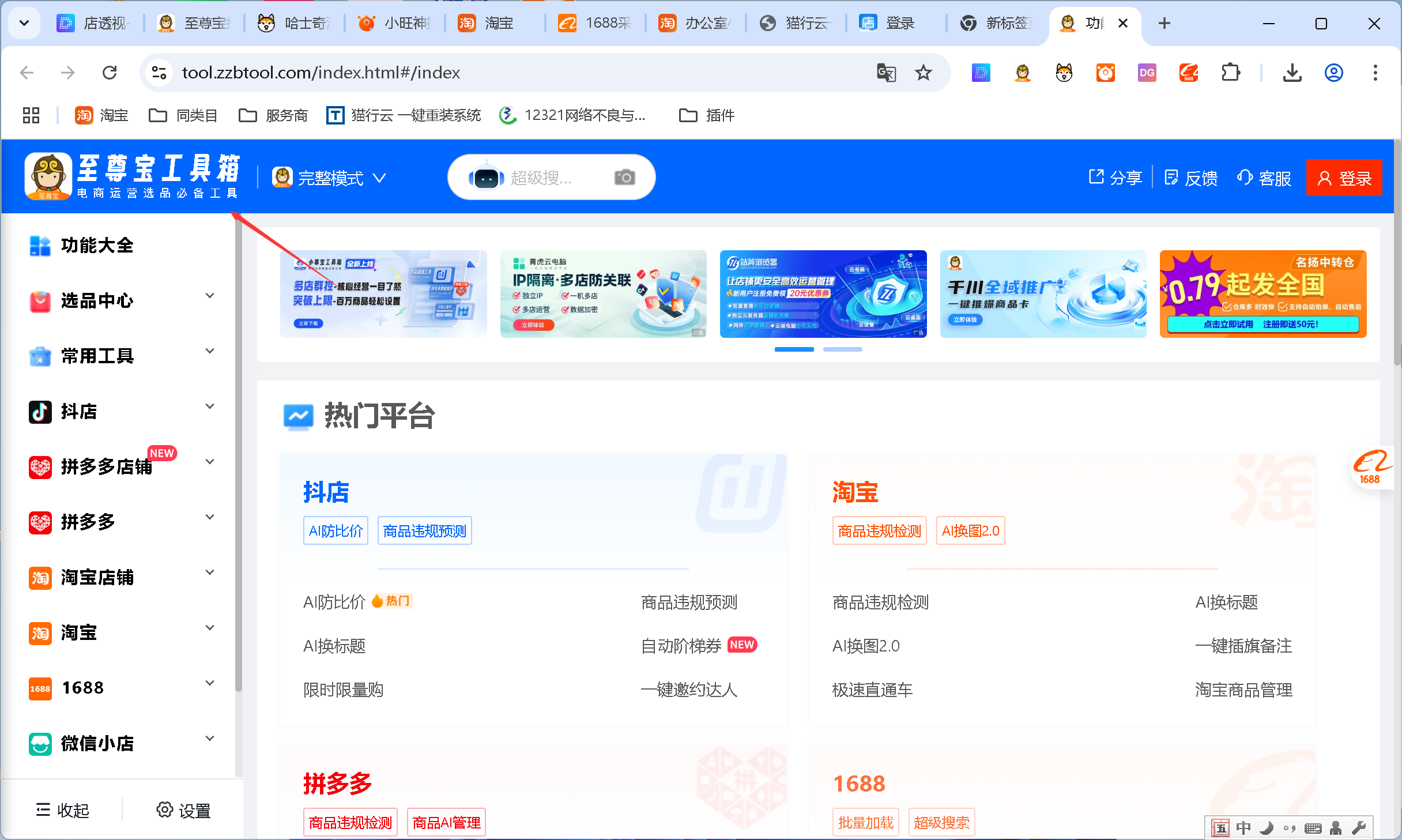Open the 完整模式 mode dropdown
Viewport: 1402px width, 840px height.
point(330,178)
